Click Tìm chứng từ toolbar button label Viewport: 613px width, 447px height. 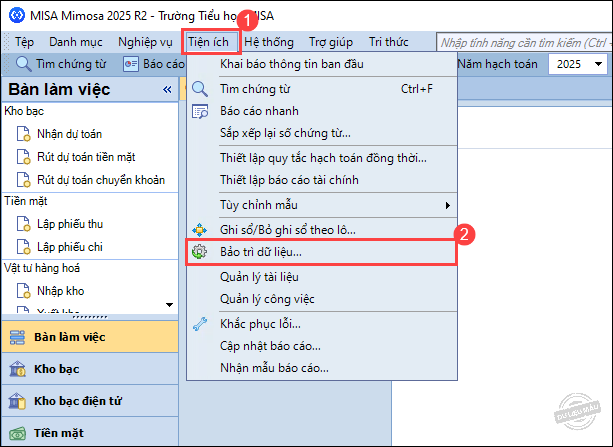click(x=71, y=64)
